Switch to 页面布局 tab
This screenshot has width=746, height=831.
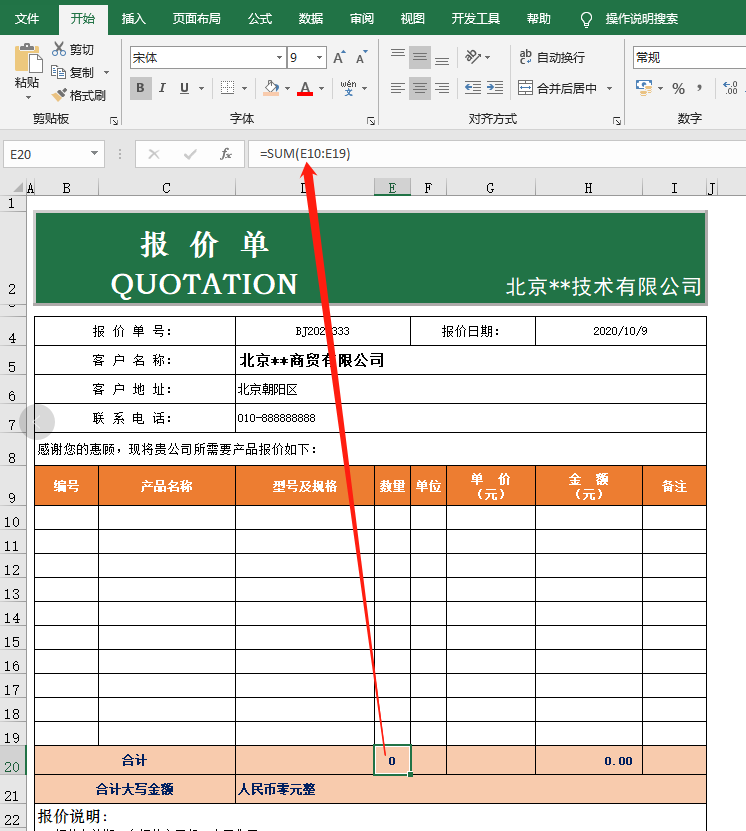[x=197, y=19]
